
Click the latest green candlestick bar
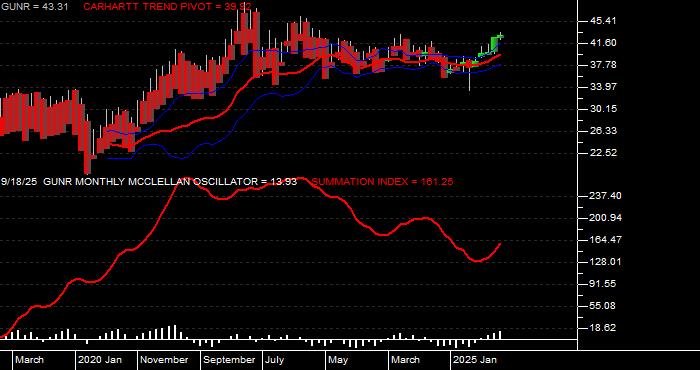(501, 36)
